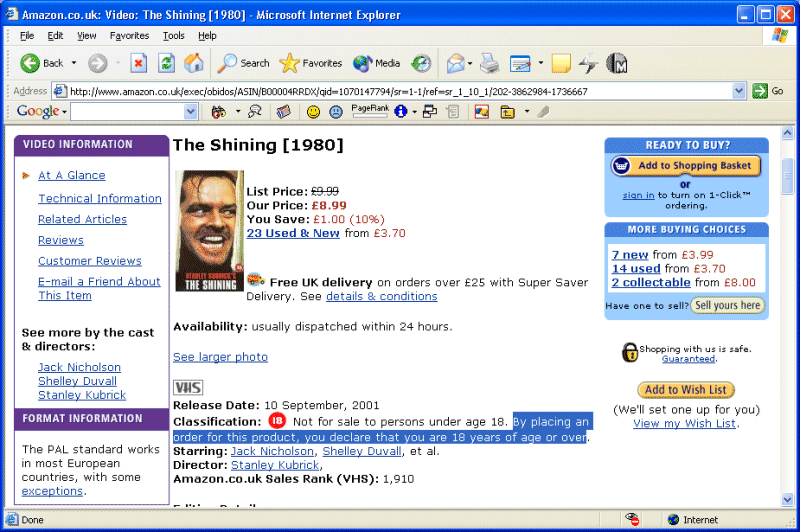Open the Tools menu

click(x=173, y=36)
